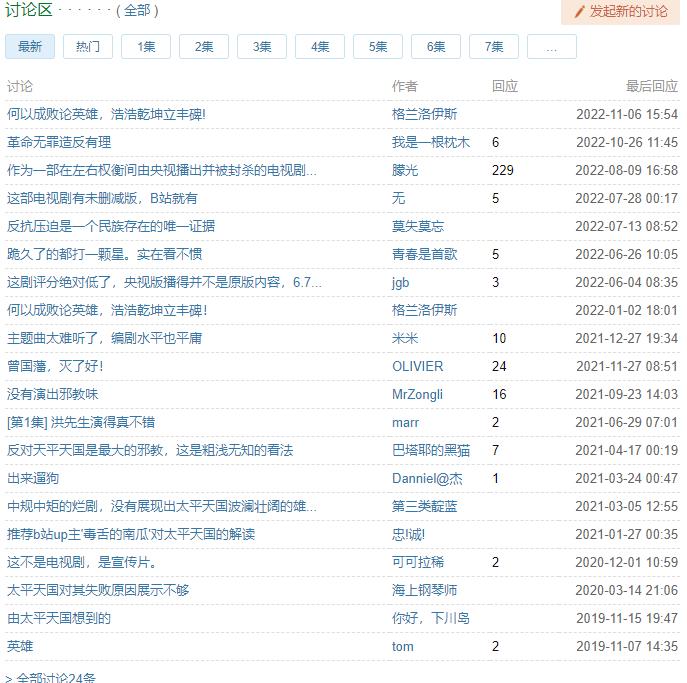This screenshot has height=683, width=687.
Task: Filter discussions by 4集
Action: click(x=320, y=47)
